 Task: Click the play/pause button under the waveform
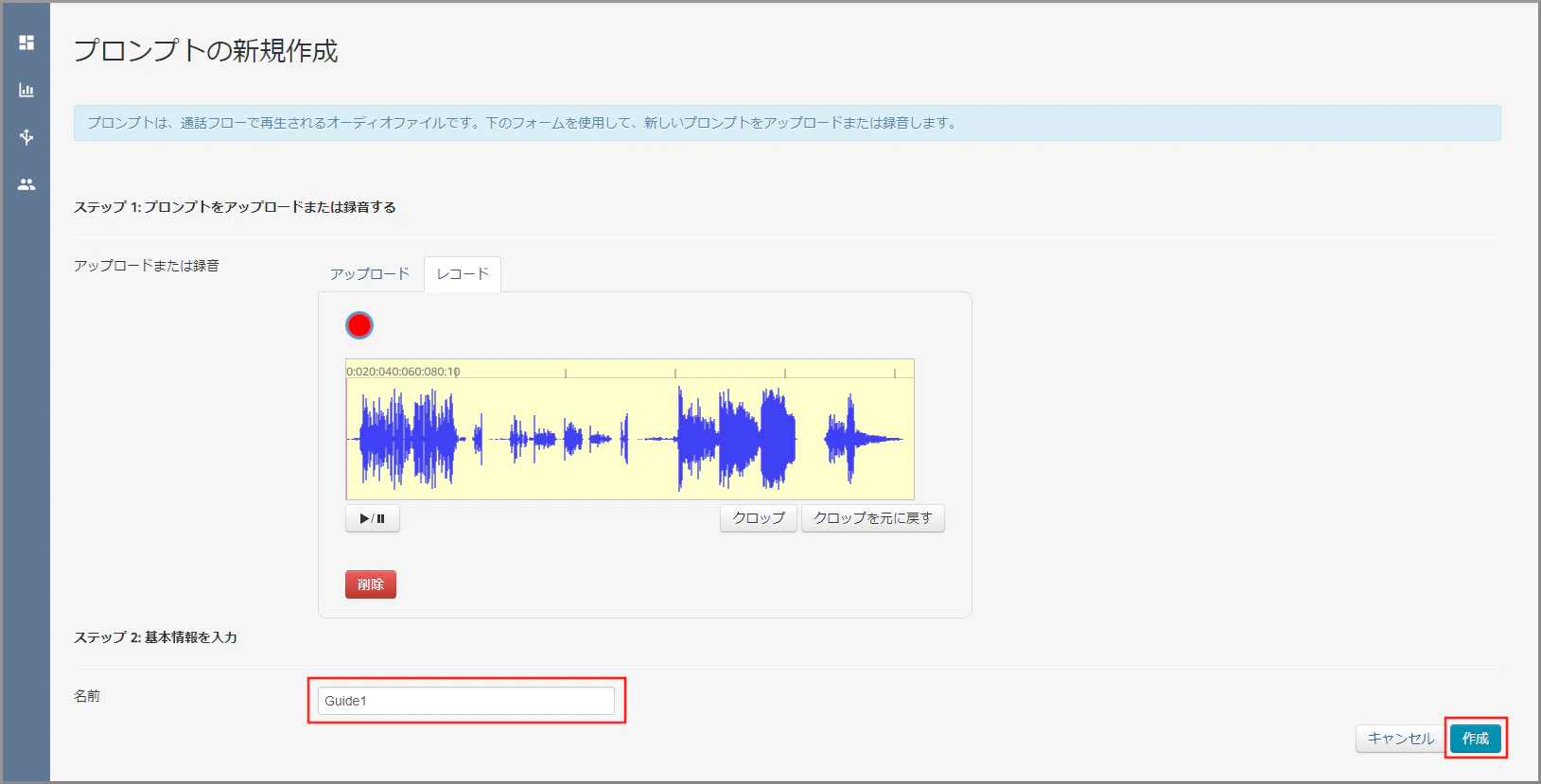click(x=373, y=518)
